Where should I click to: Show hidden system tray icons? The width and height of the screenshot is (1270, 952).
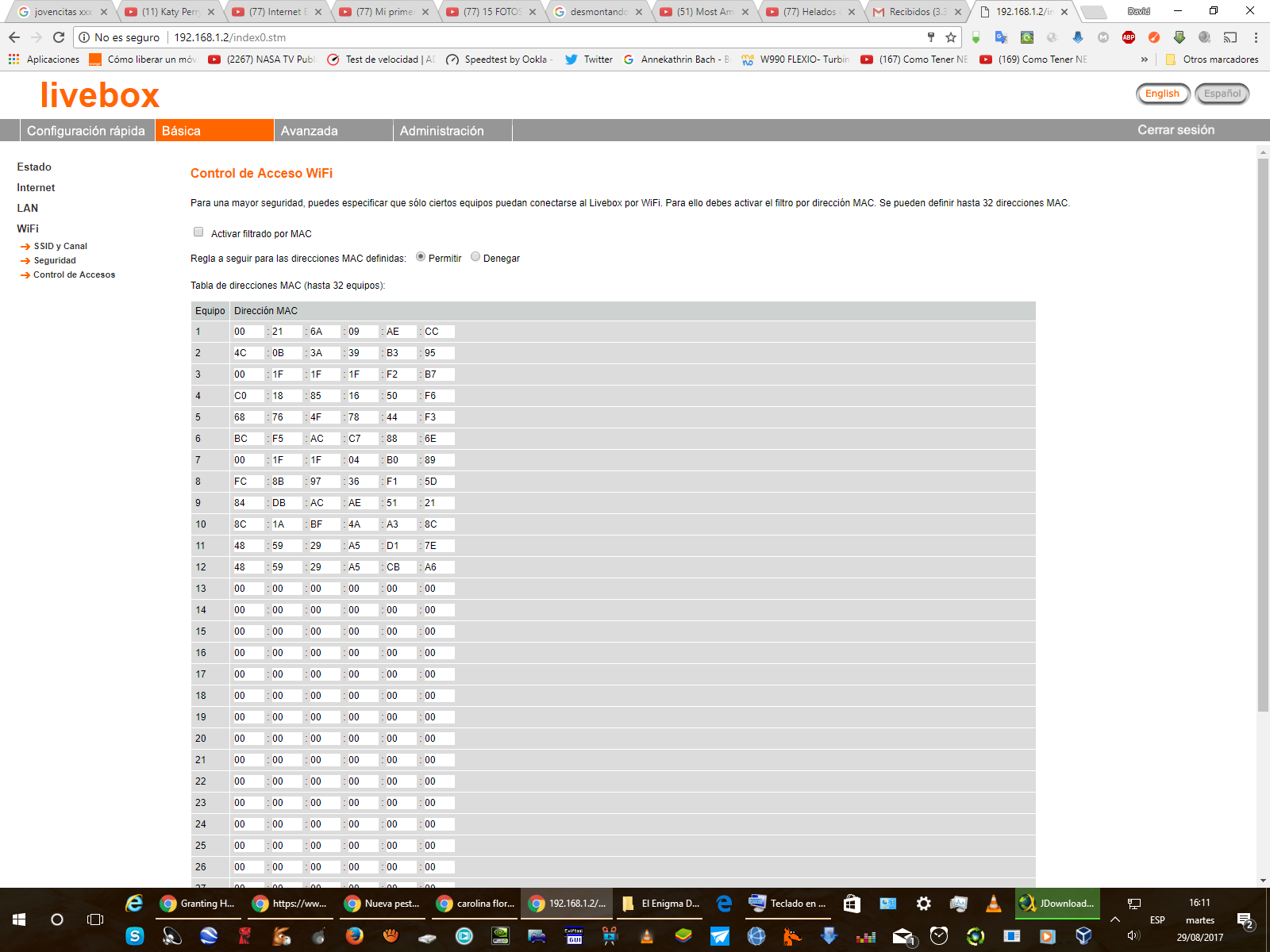click(x=1114, y=919)
